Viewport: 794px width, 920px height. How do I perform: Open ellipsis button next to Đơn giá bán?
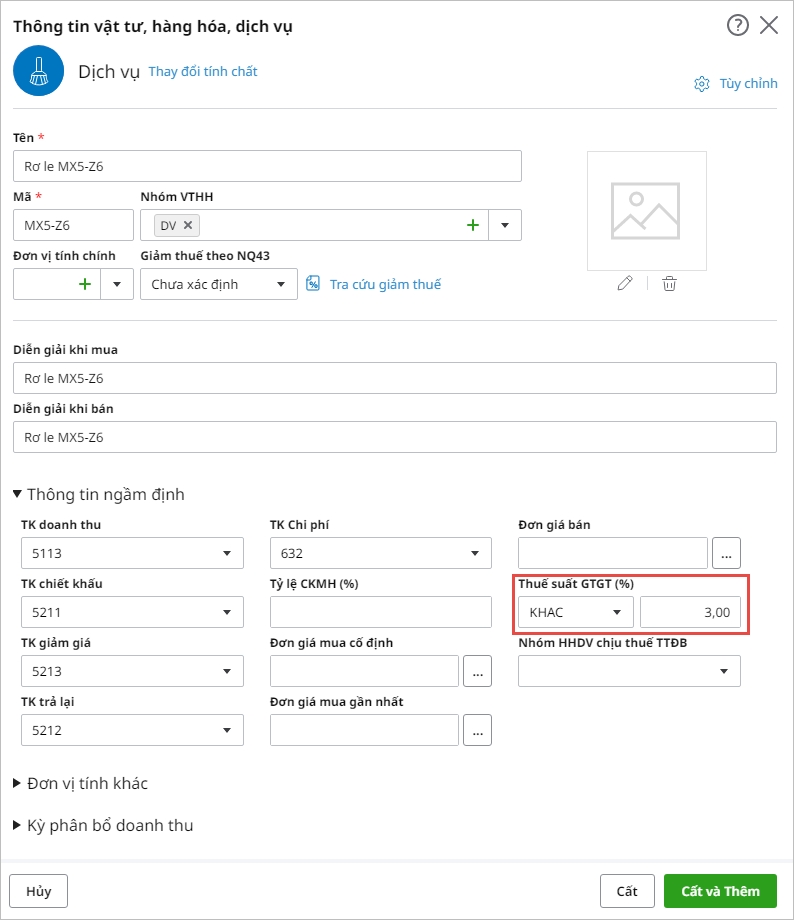coord(727,553)
